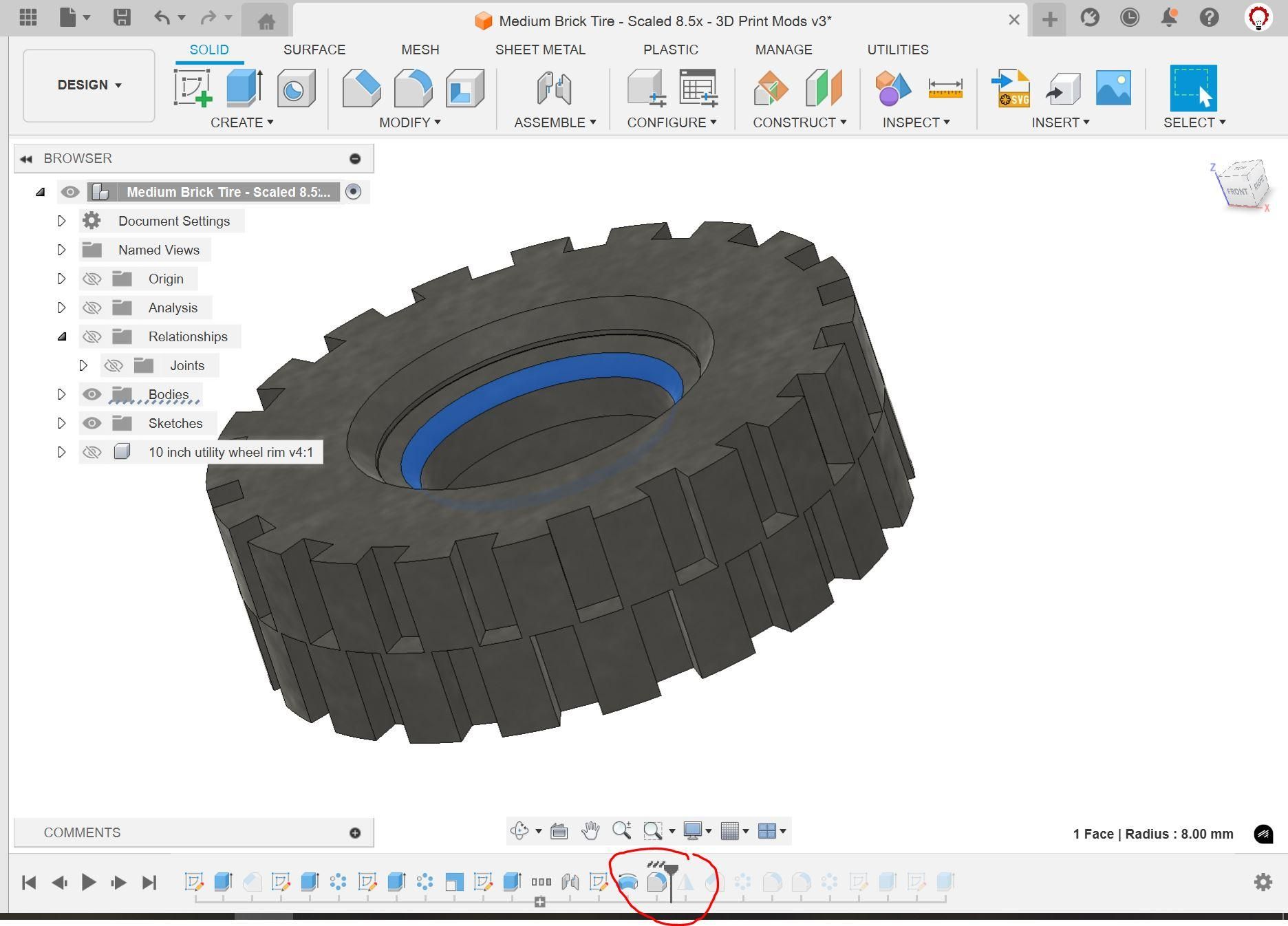This screenshot has height=926, width=1288.
Task: Collapse the Relationships folder
Action: pyautogui.click(x=62, y=336)
